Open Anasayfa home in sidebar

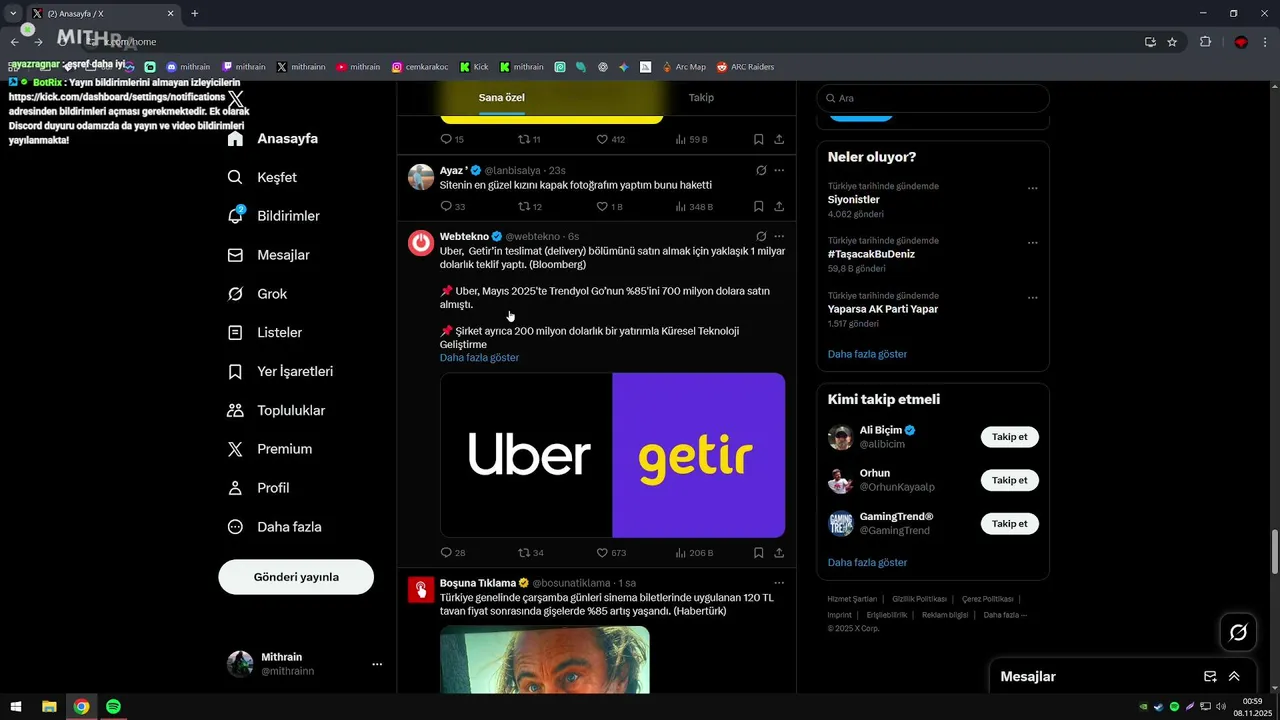point(272,139)
